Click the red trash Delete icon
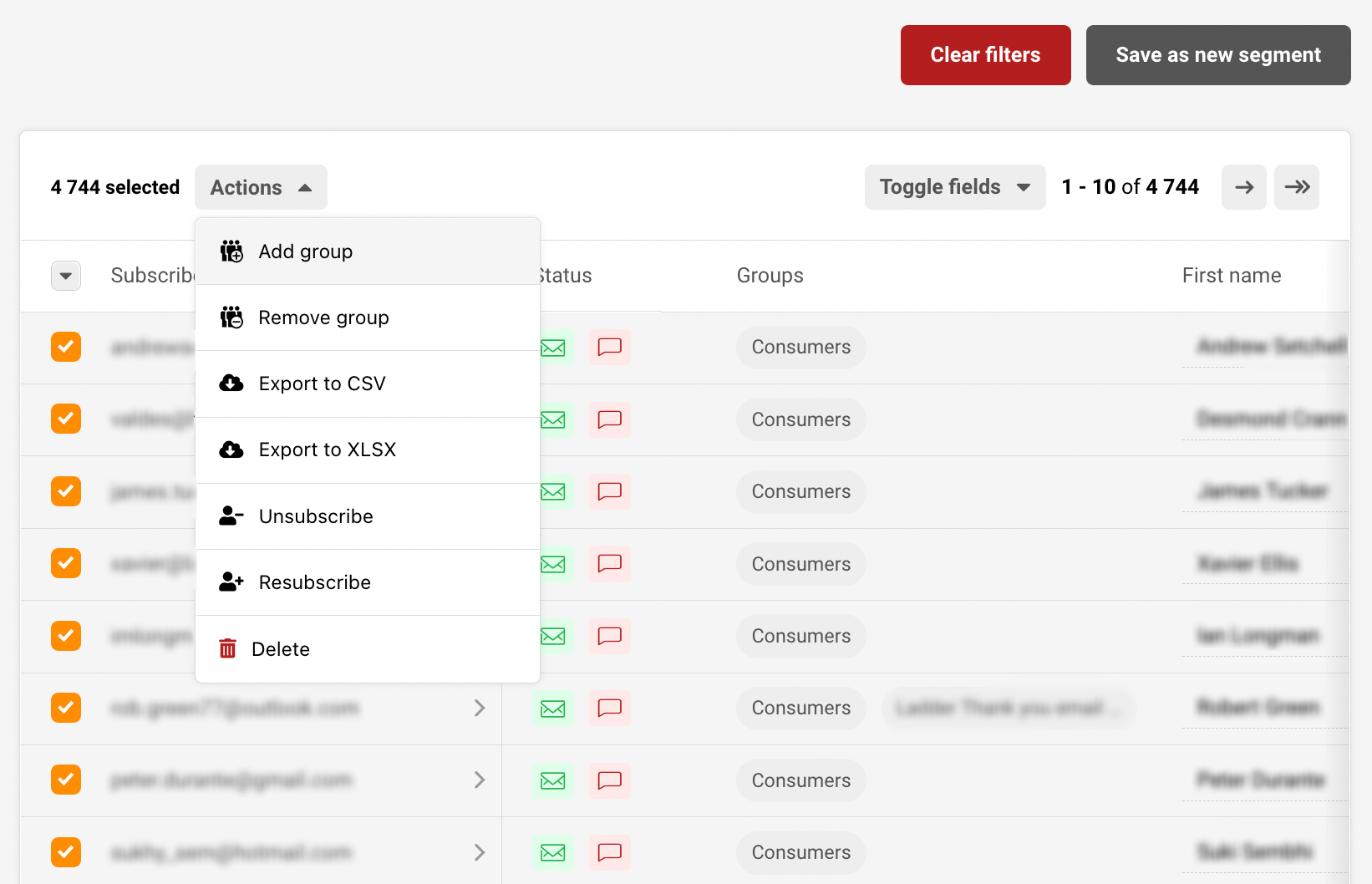Viewport: 1372px width, 884px height. pos(227,649)
